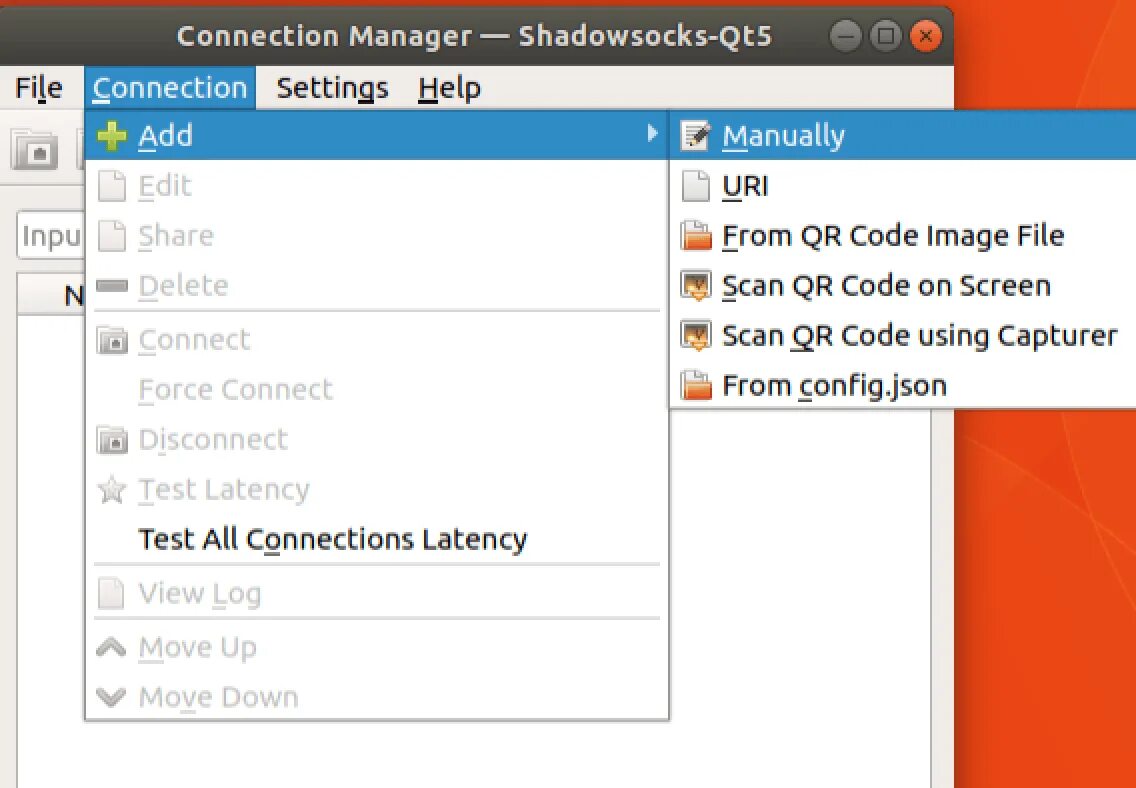Click the star icon beside Test Latency
Screen dimensions: 1136x788
coord(112,490)
